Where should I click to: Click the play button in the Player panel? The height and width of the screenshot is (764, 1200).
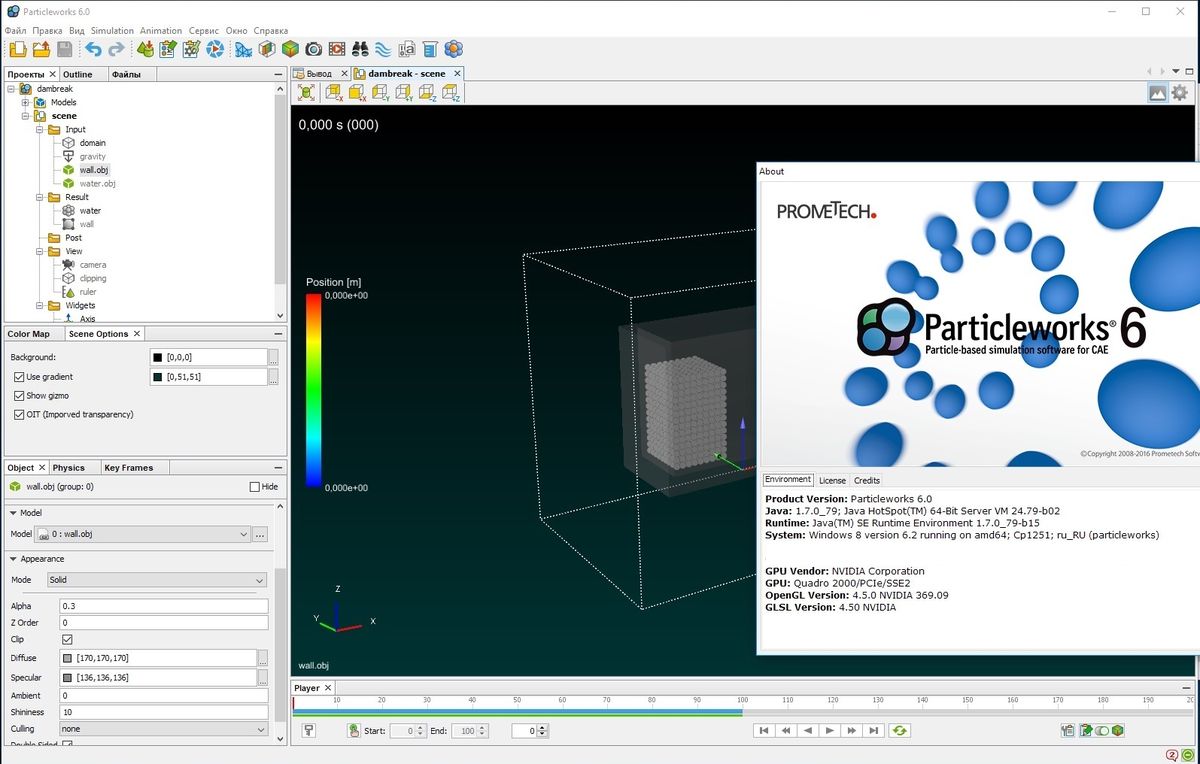pyautogui.click(x=829, y=730)
